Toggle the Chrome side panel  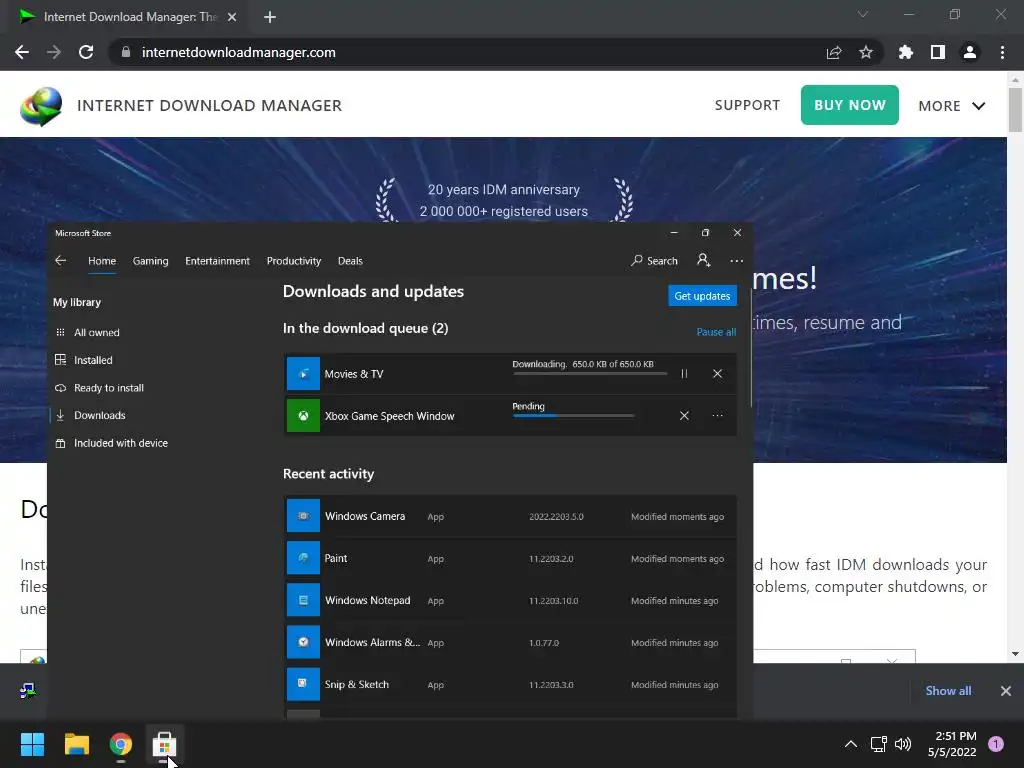pos(937,52)
